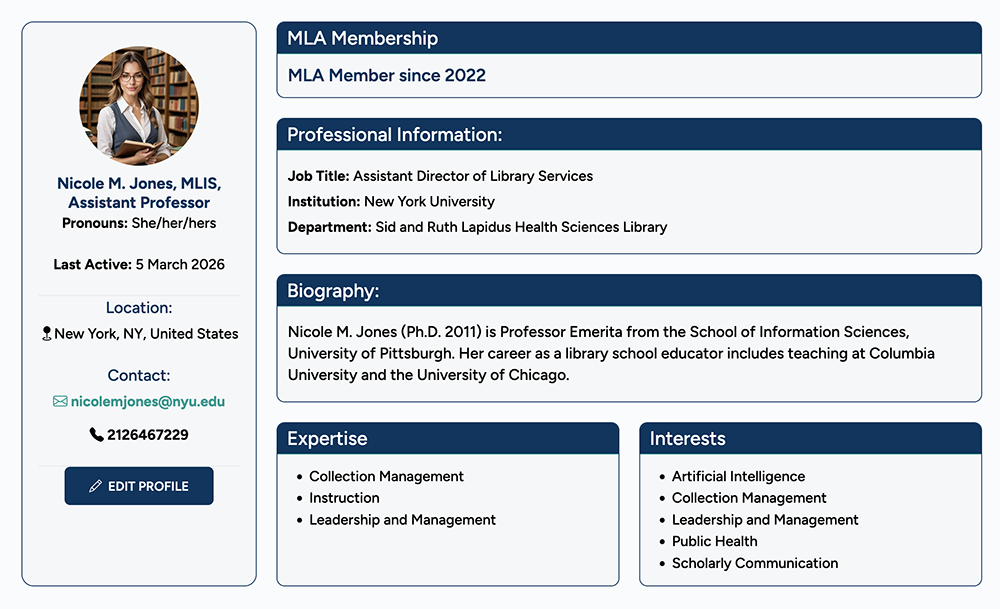
Task: Click the Expertise panel header
Action: tap(448, 438)
